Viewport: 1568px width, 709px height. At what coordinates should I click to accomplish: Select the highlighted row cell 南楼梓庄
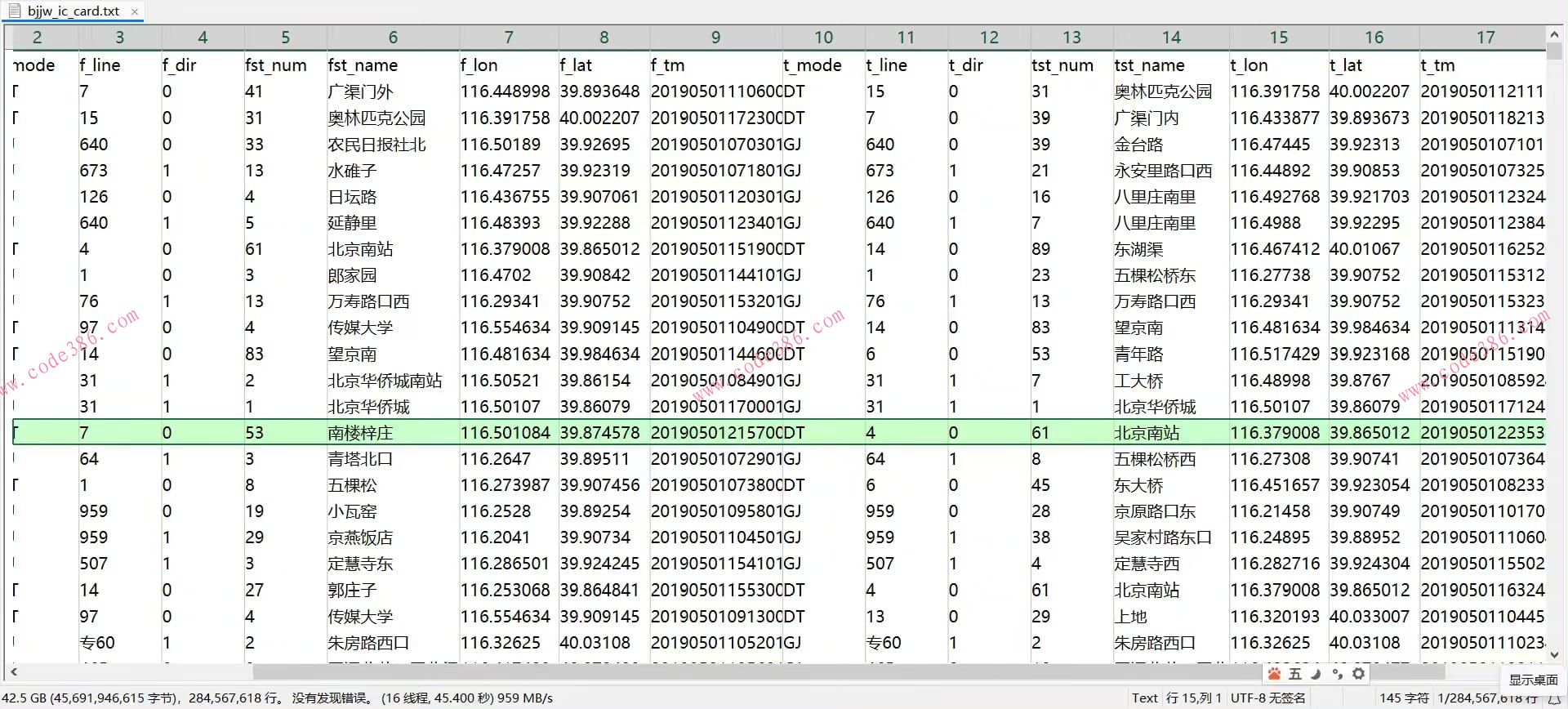point(360,433)
